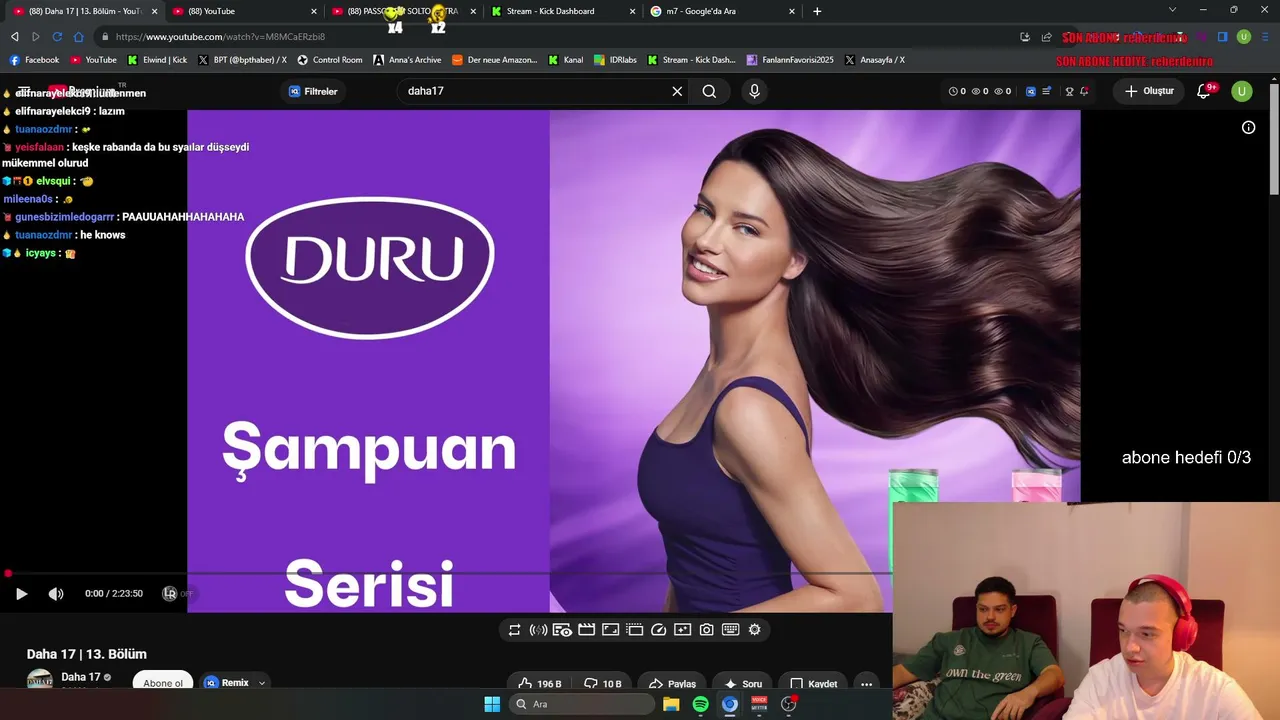
Task: Switch to the m7 - Google'da Ara tab
Action: tap(720, 11)
